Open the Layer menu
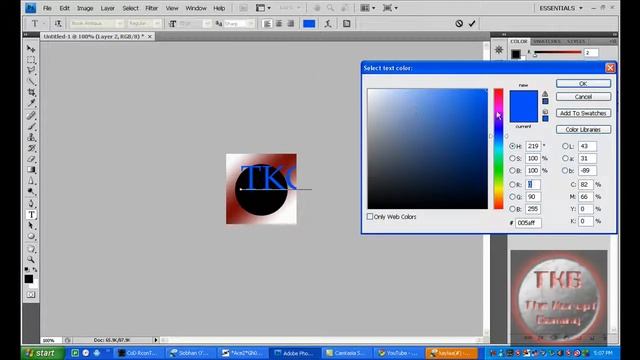 108,8
